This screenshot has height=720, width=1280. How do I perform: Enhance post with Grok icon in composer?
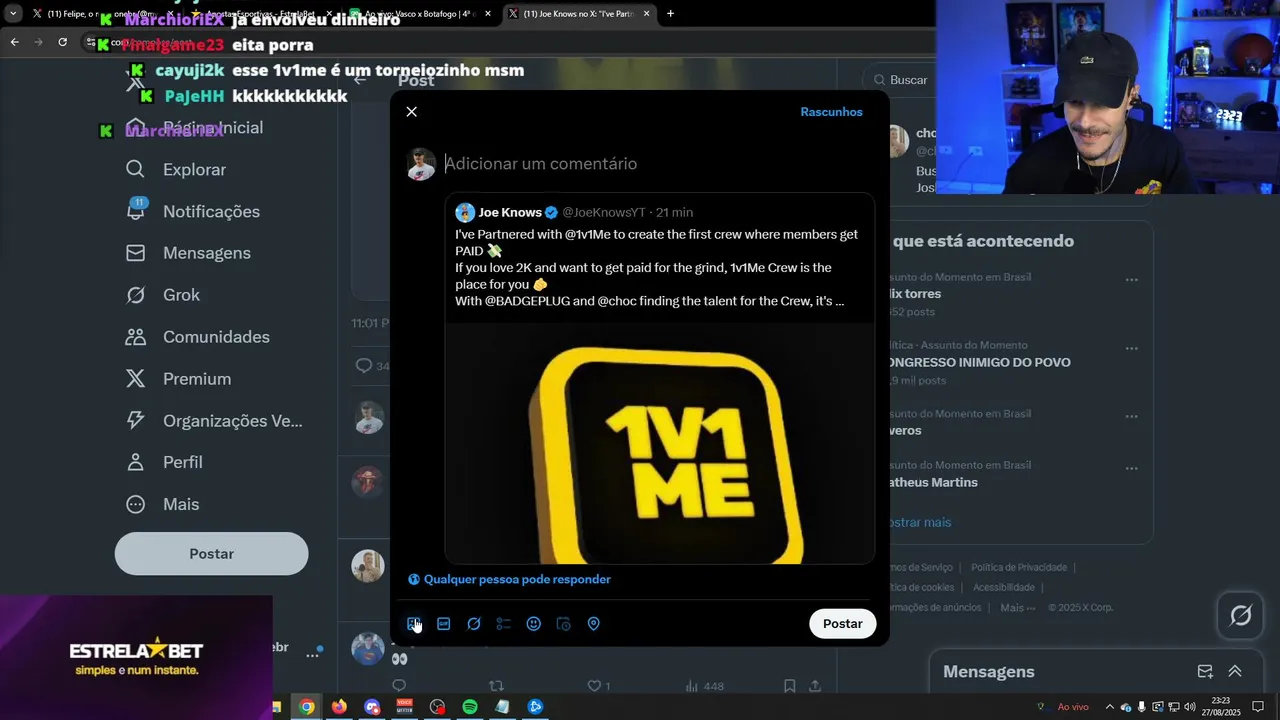[474, 624]
